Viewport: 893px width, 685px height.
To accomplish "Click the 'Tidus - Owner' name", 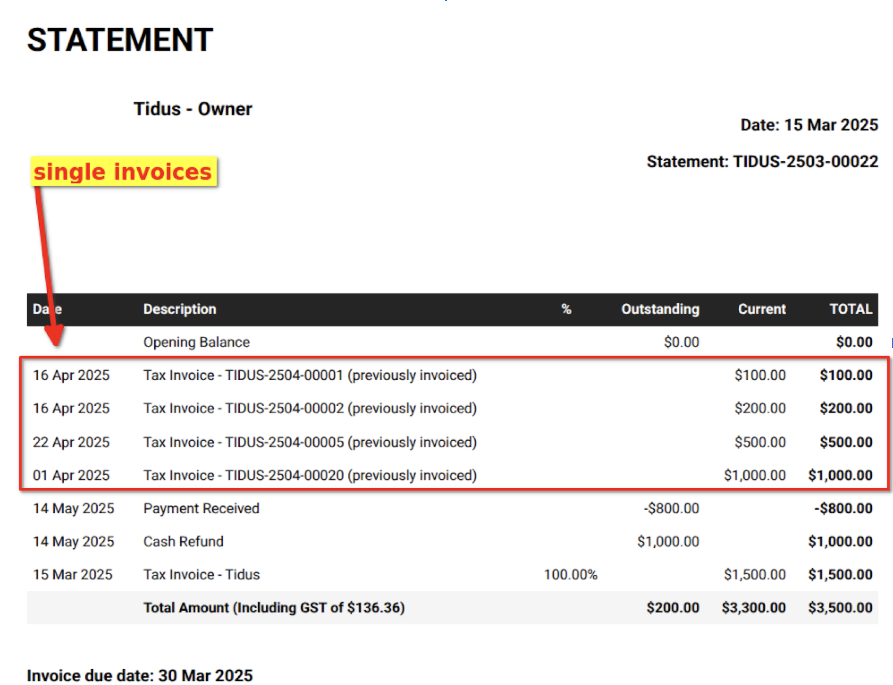I will point(193,109).
